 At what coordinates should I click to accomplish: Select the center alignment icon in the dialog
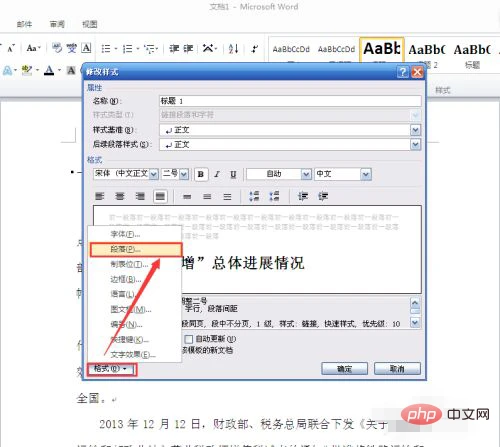(120, 196)
